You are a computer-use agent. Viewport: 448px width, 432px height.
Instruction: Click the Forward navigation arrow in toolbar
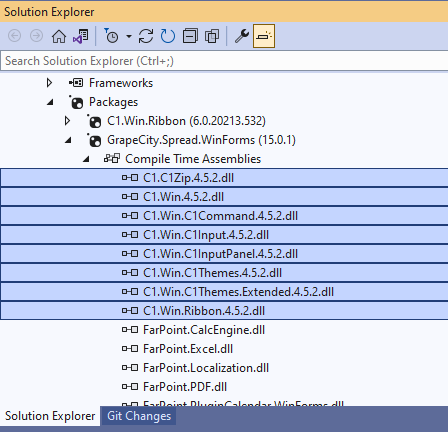click(x=36, y=36)
